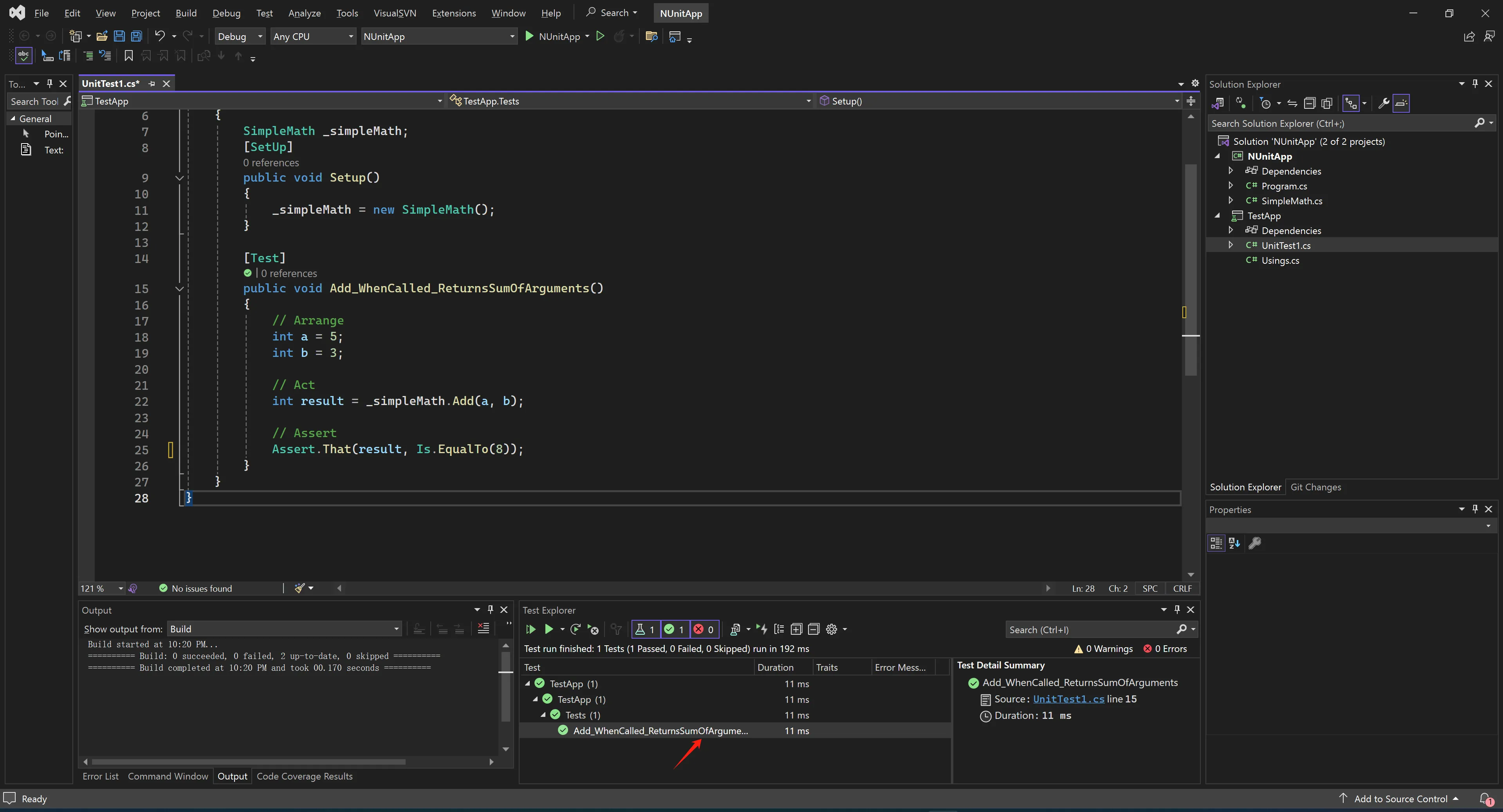The width and height of the screenshot is (1503, 812).
Task: Click the Undo arrow icon
Action: click(x=160, y=36)
